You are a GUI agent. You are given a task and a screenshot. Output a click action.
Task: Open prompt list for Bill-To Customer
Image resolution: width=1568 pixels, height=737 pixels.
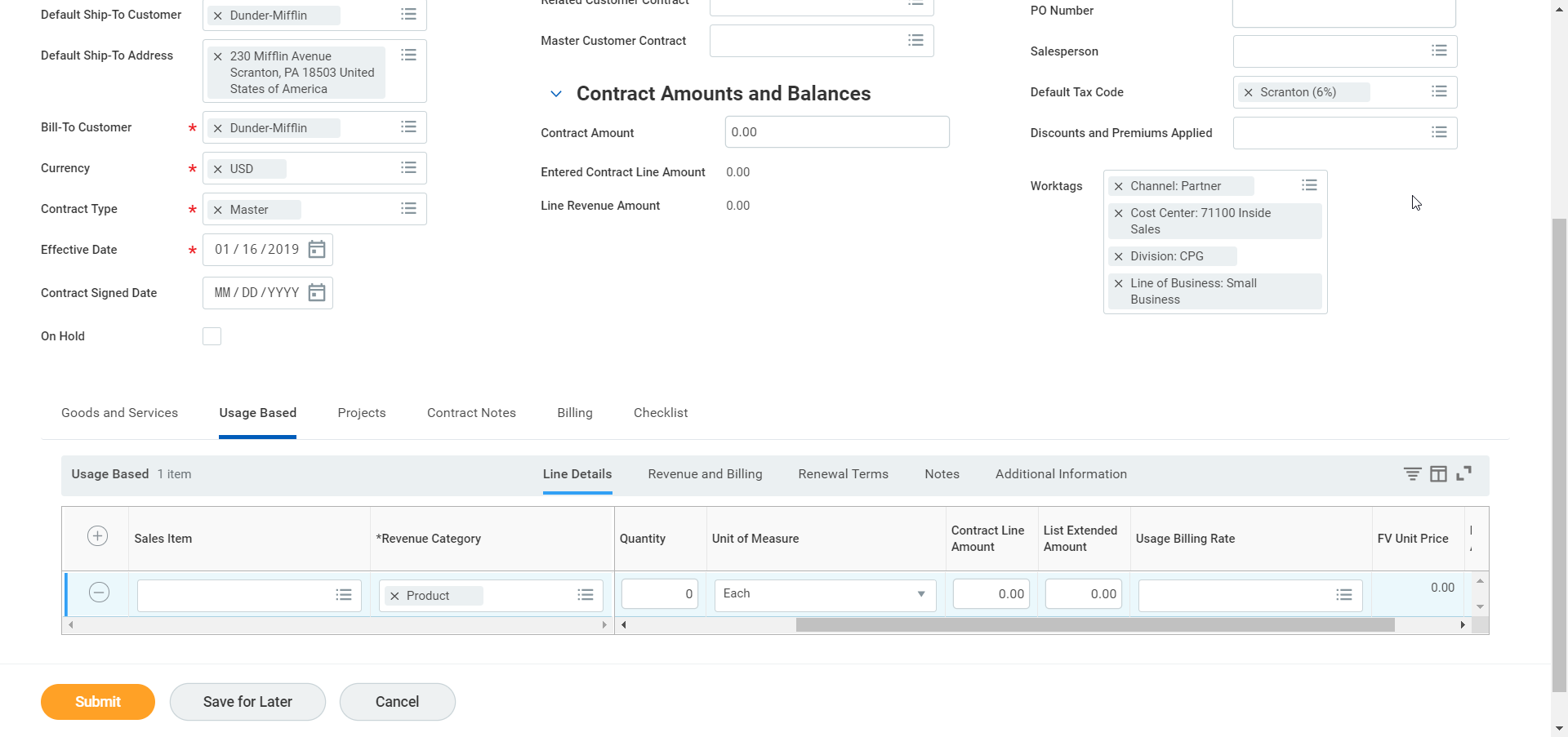[408, 127]
